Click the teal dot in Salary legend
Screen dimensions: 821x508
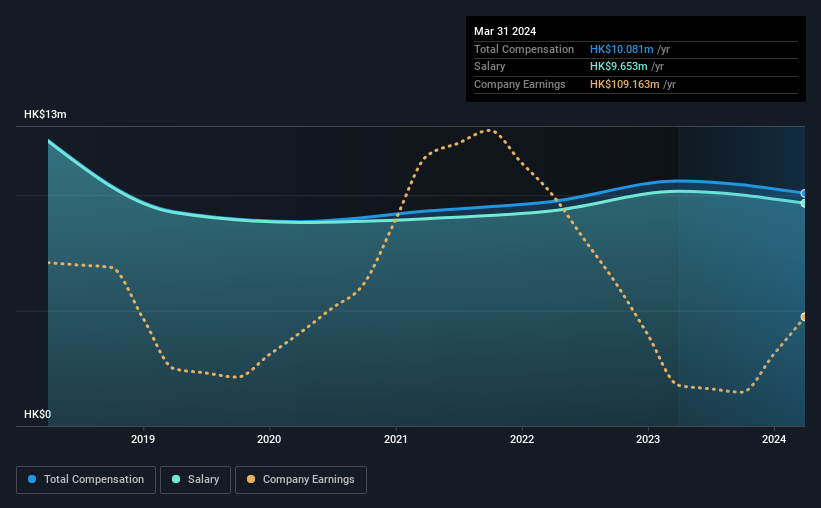click(x=176, y=479)
